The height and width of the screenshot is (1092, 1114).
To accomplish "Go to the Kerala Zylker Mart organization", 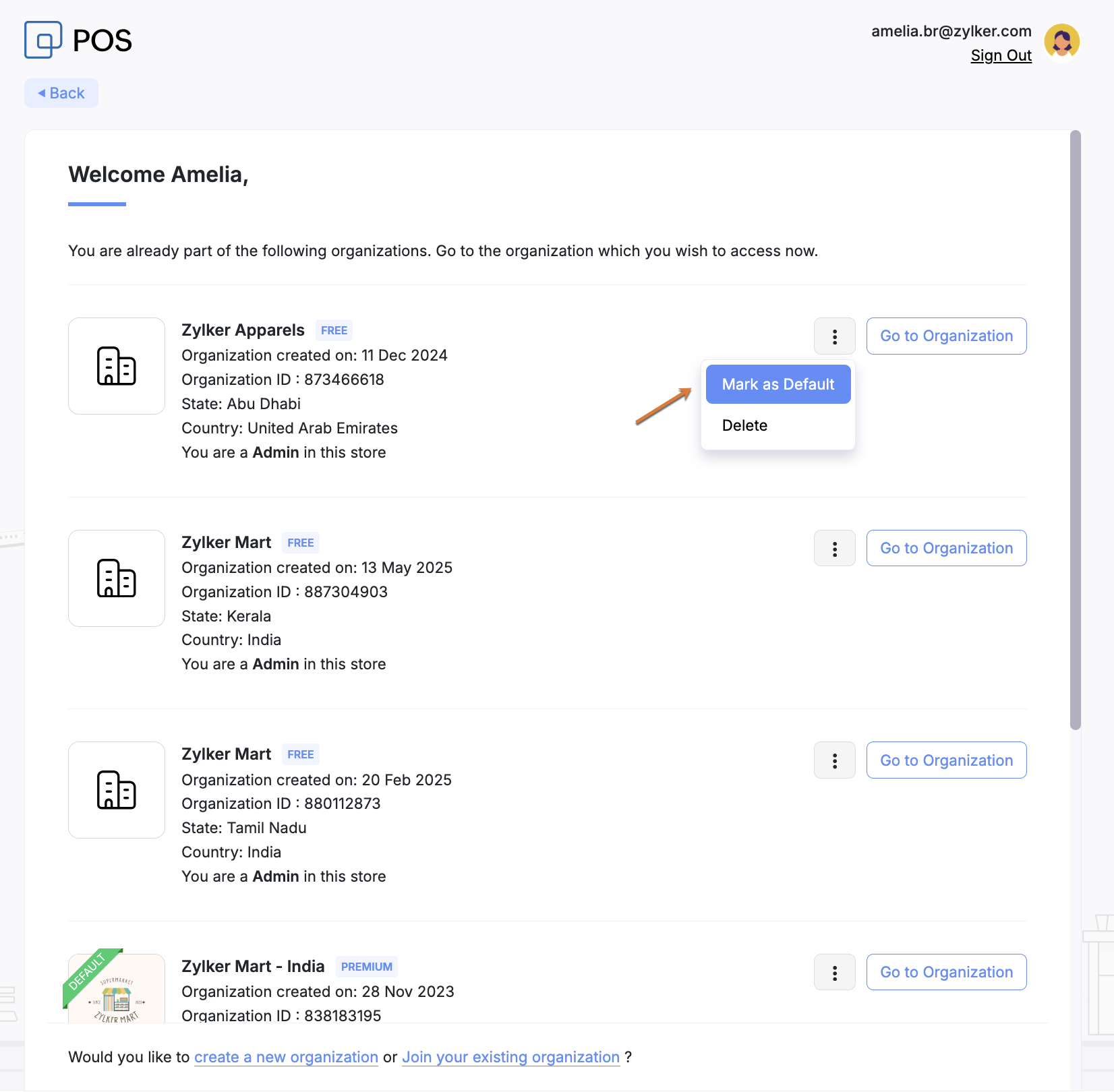I will tap(946, 549).
